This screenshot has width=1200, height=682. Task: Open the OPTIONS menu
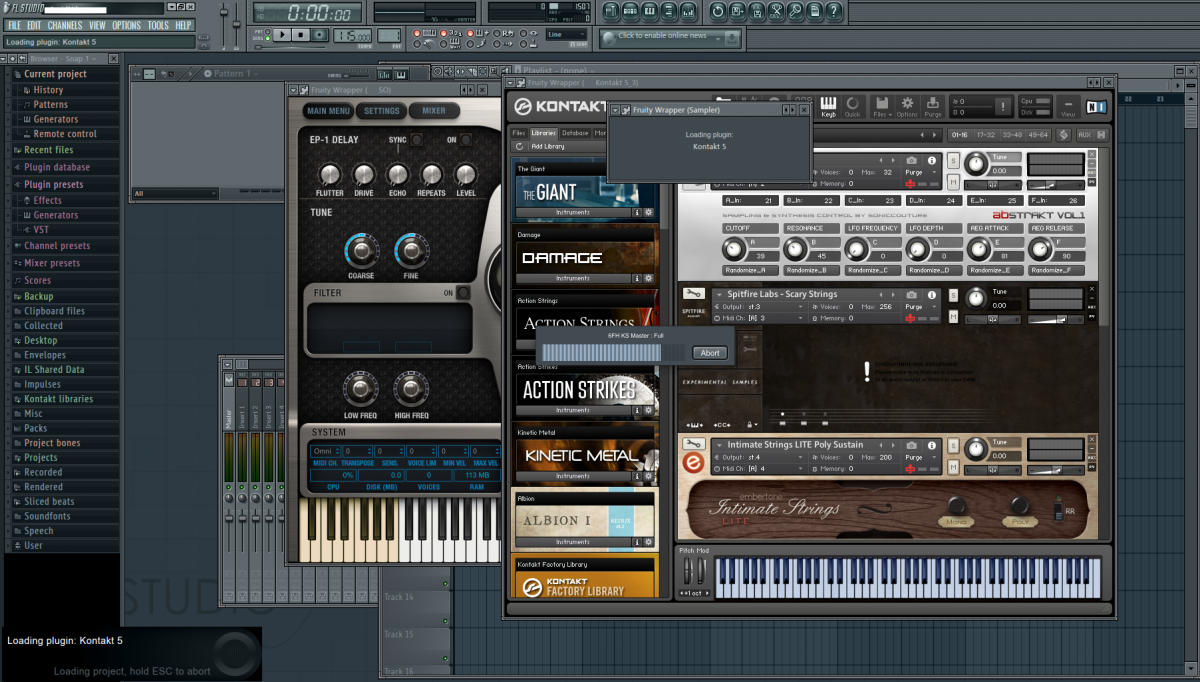pyautogui.click(x=127, y=25)
